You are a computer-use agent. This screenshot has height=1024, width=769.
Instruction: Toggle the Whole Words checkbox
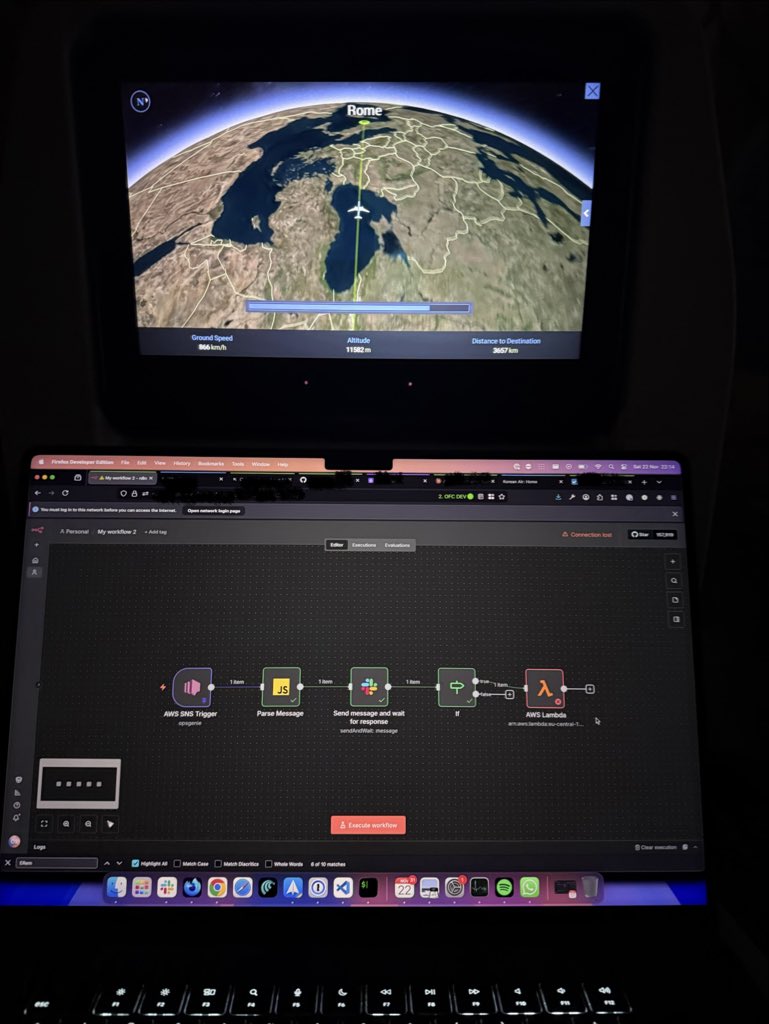click(x=268, y=863)
